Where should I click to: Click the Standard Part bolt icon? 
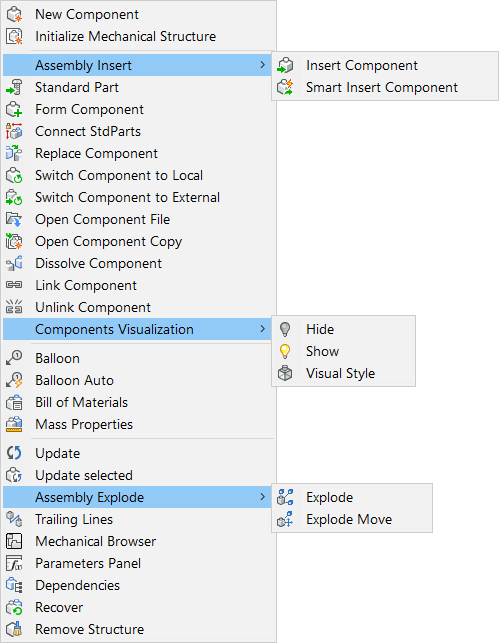coord(14,87)
